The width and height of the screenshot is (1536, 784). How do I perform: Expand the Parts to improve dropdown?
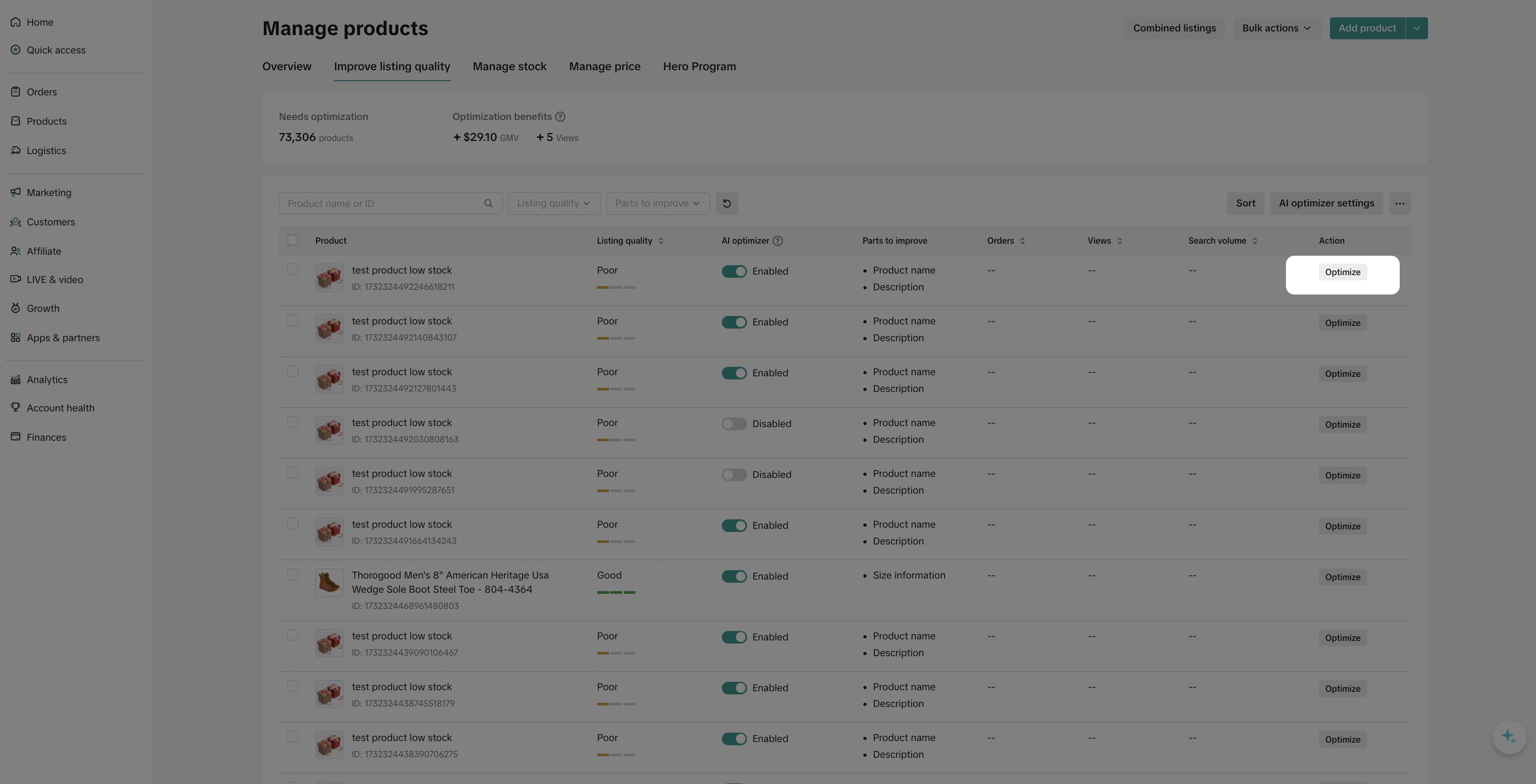pos(657,203)
